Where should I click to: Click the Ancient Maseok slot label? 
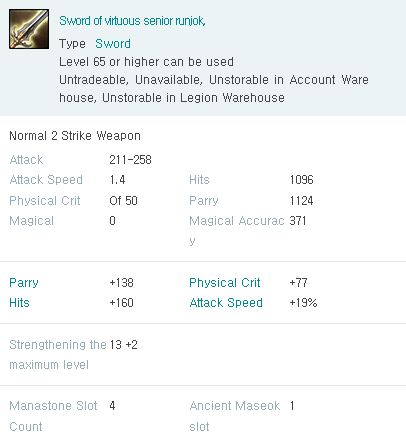[235, 416]
